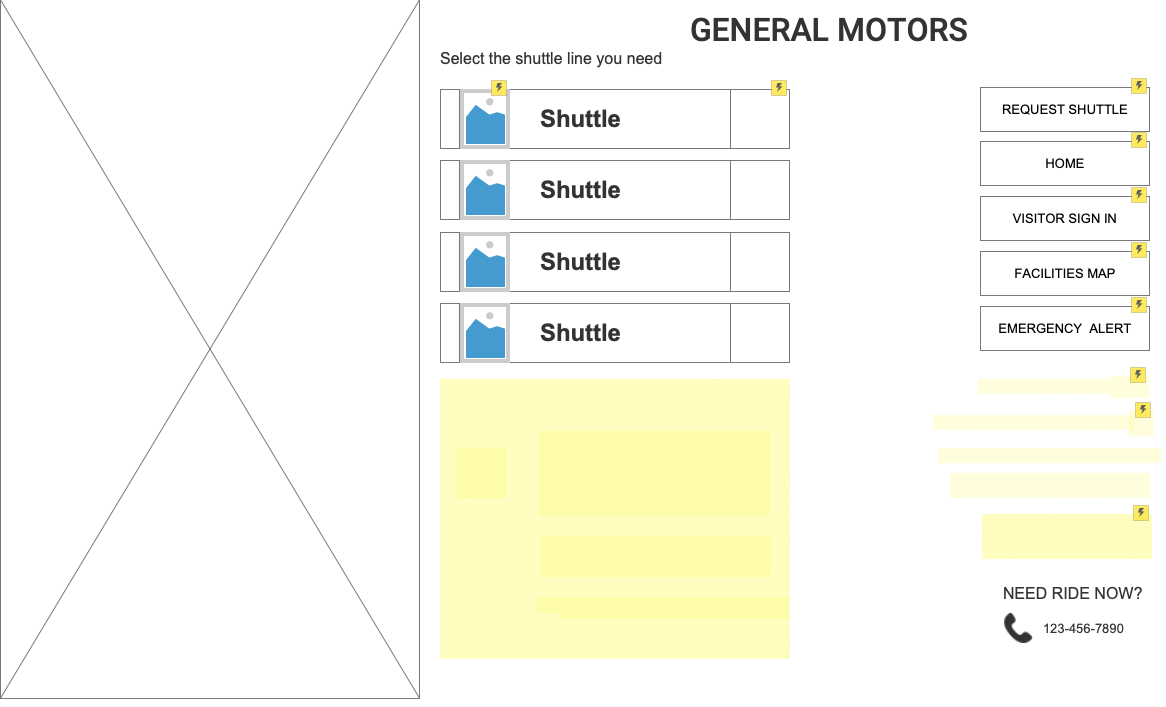Open VISITOR SIGN IN
The width and height of the screenshot is (1166, 707).
tap(1064, 219)
